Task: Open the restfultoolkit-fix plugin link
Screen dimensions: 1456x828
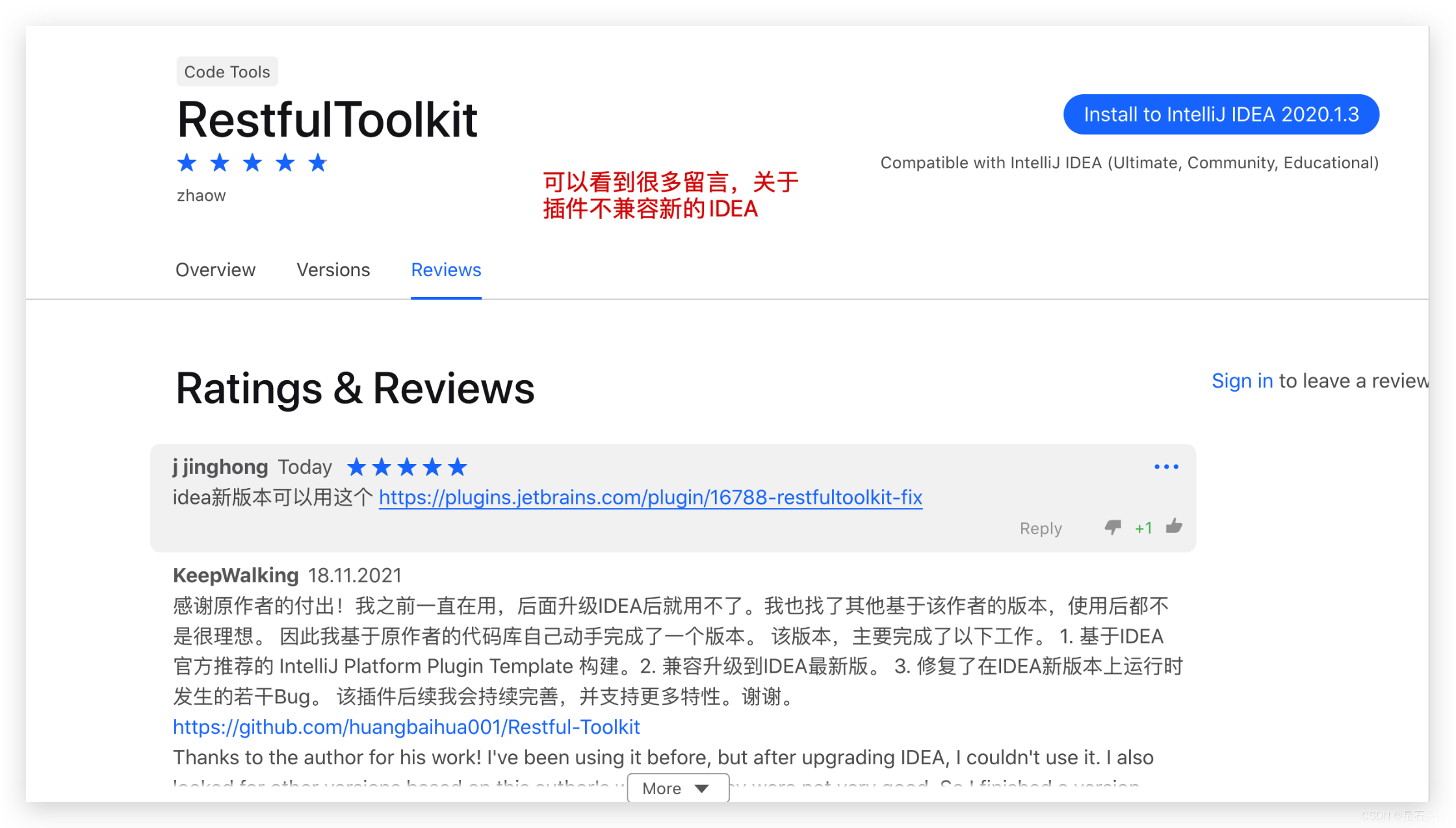Action: [650, 497]
